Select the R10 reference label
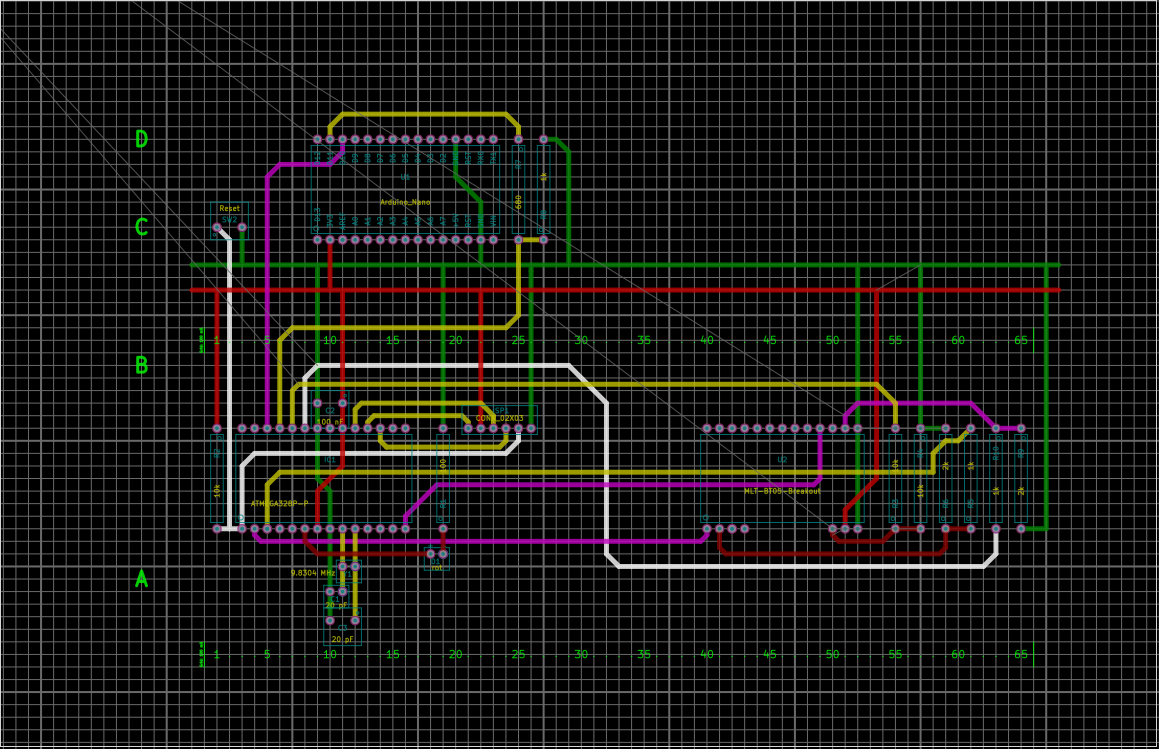Image resolution: width=1159 pixels, height=749 pixels. tap(996, 453)
